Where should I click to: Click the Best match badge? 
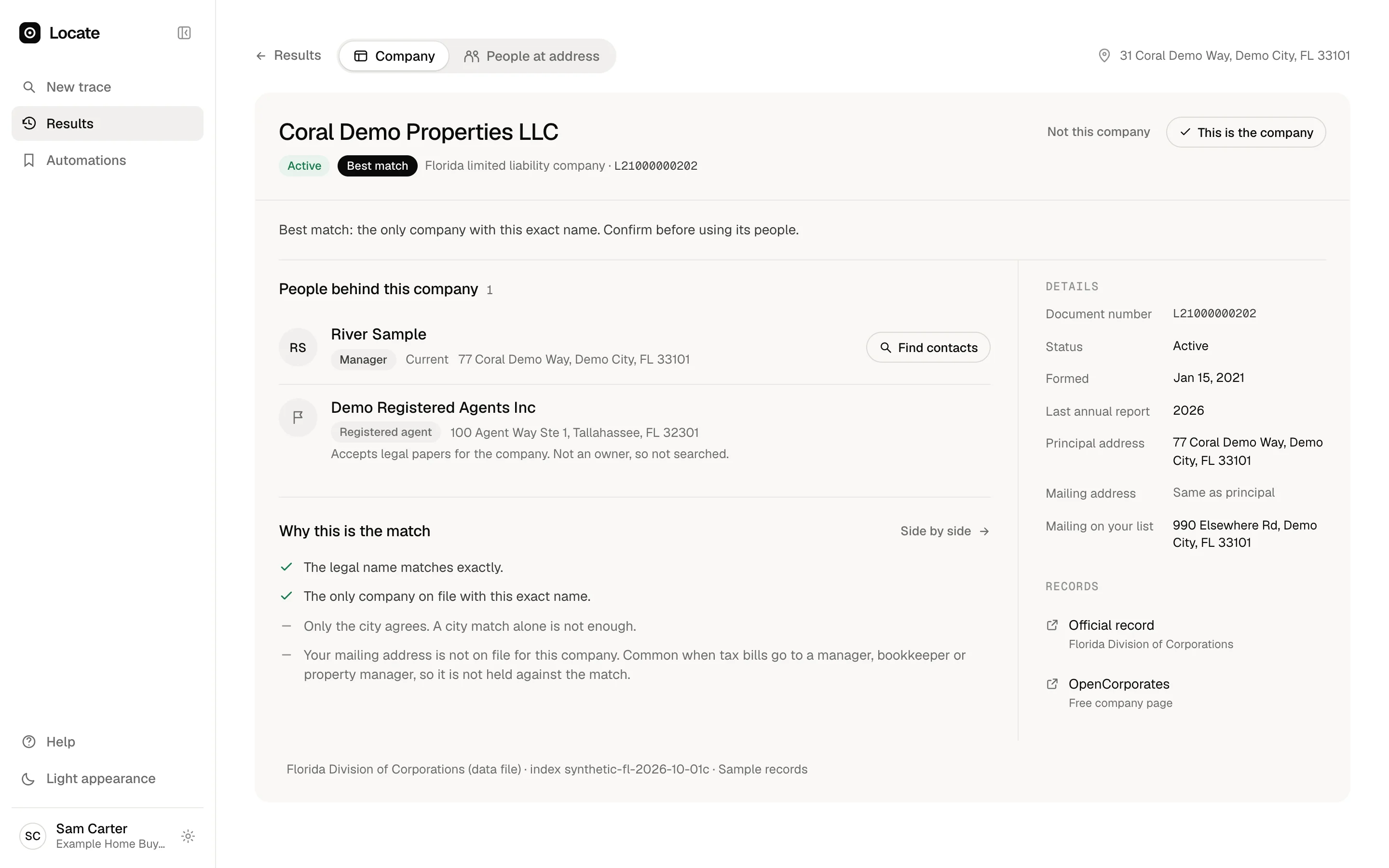[x=377, y=166]
